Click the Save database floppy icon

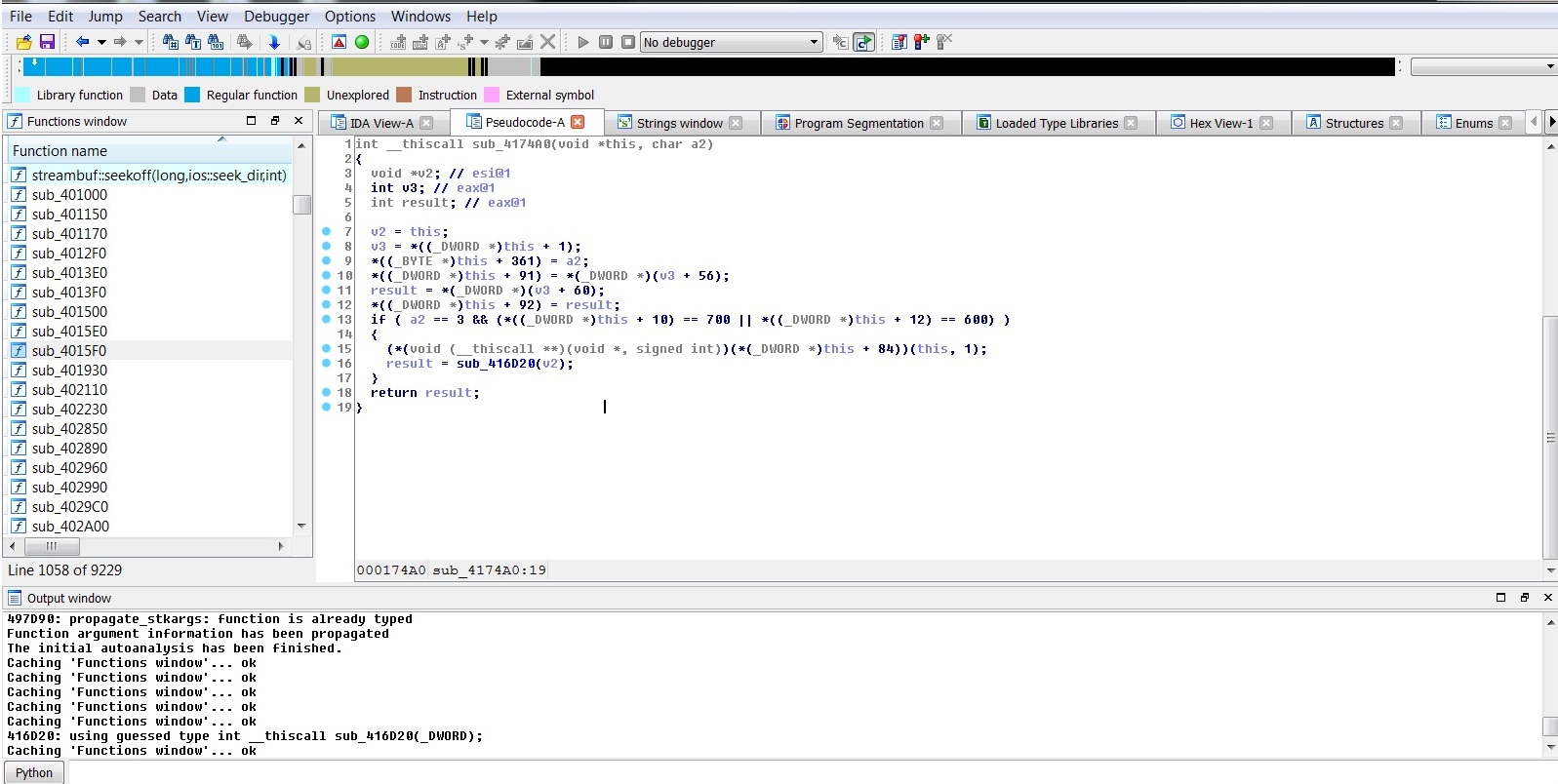[x=47, y=42]
